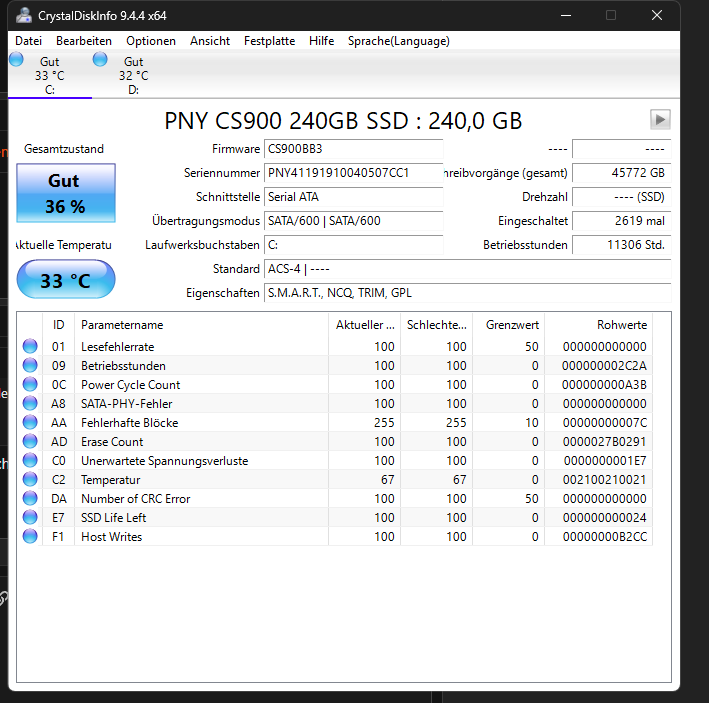Click raw value 0000027B0291
709x703 pixels.
pos(605,442)
